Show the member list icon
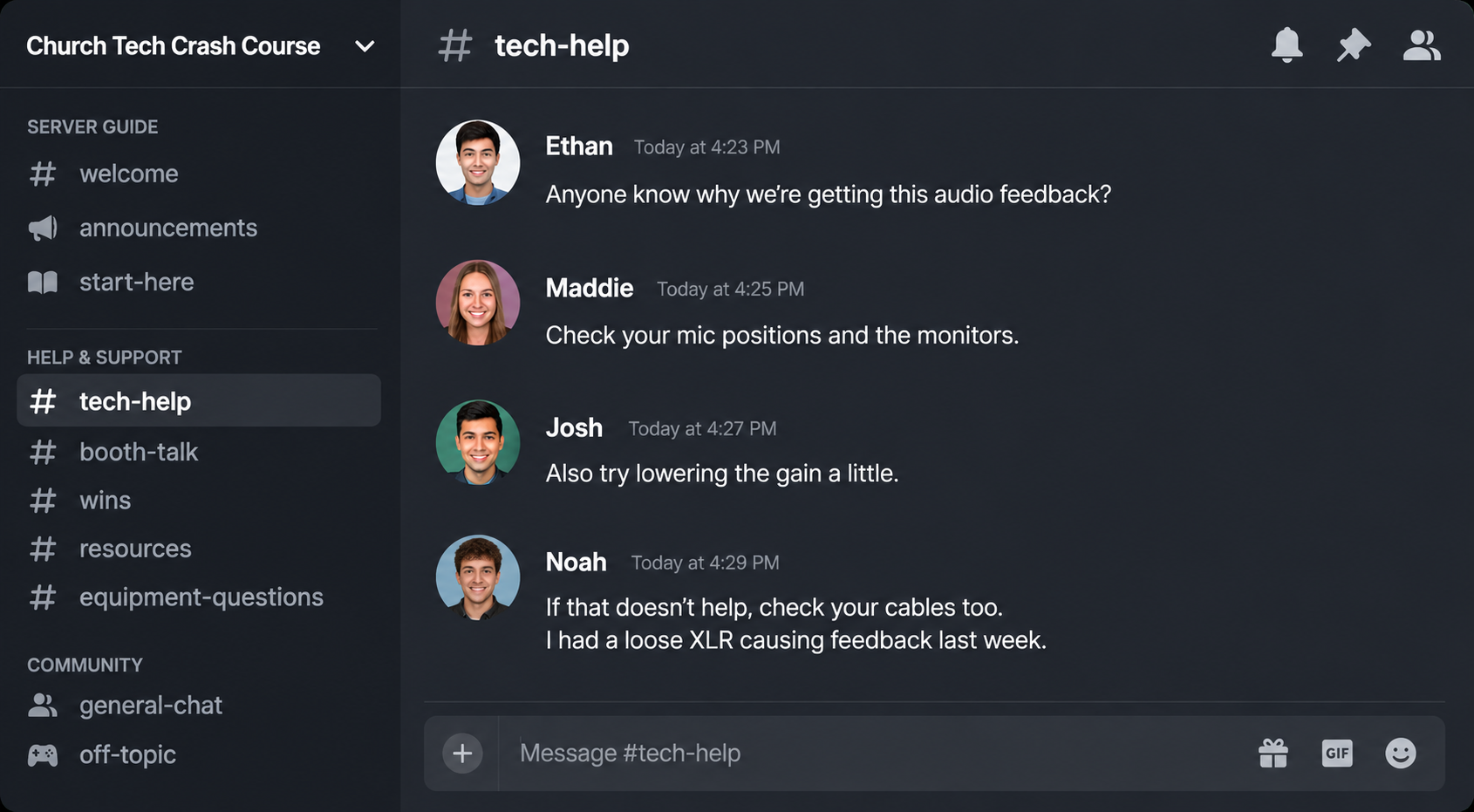This screenshot has height=812, width=1474. pos(1422,44)
